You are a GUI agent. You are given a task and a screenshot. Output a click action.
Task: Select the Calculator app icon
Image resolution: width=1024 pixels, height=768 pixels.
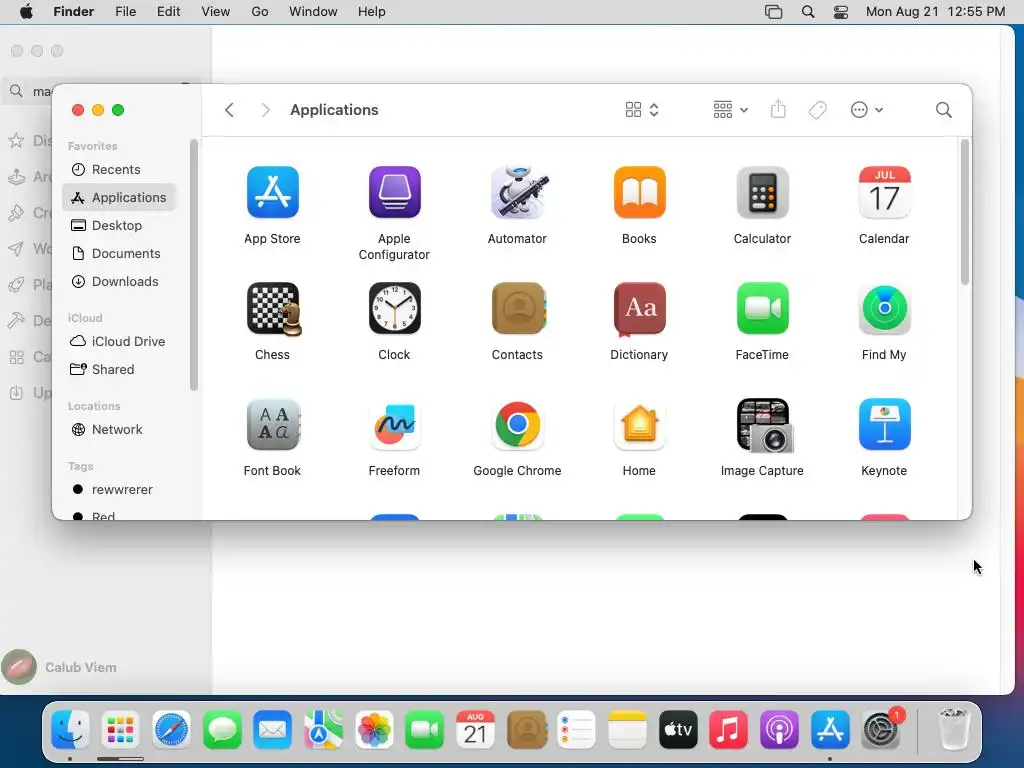[762, 192]
